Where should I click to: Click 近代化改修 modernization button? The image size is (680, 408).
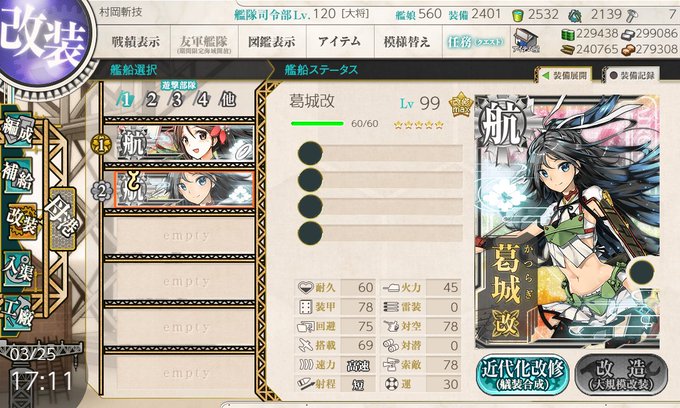pyautogui.click(x=523, y=374)
